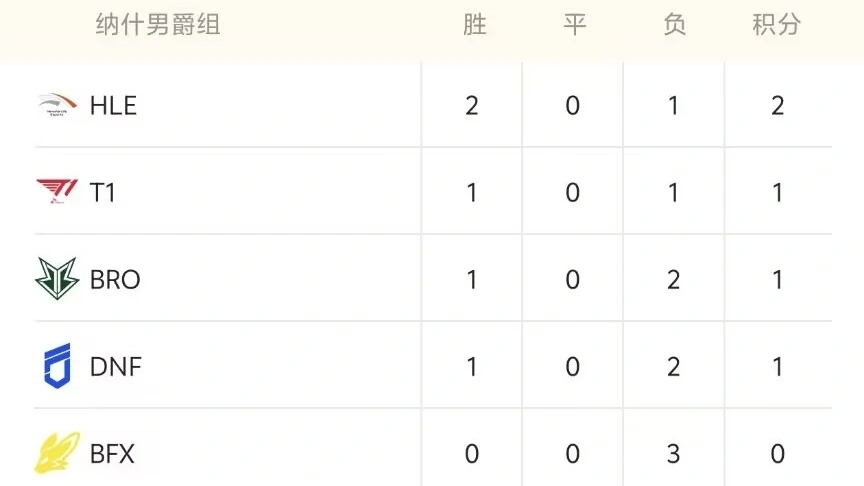
Task: Select the DNF team name
Action: pos(116,366)
